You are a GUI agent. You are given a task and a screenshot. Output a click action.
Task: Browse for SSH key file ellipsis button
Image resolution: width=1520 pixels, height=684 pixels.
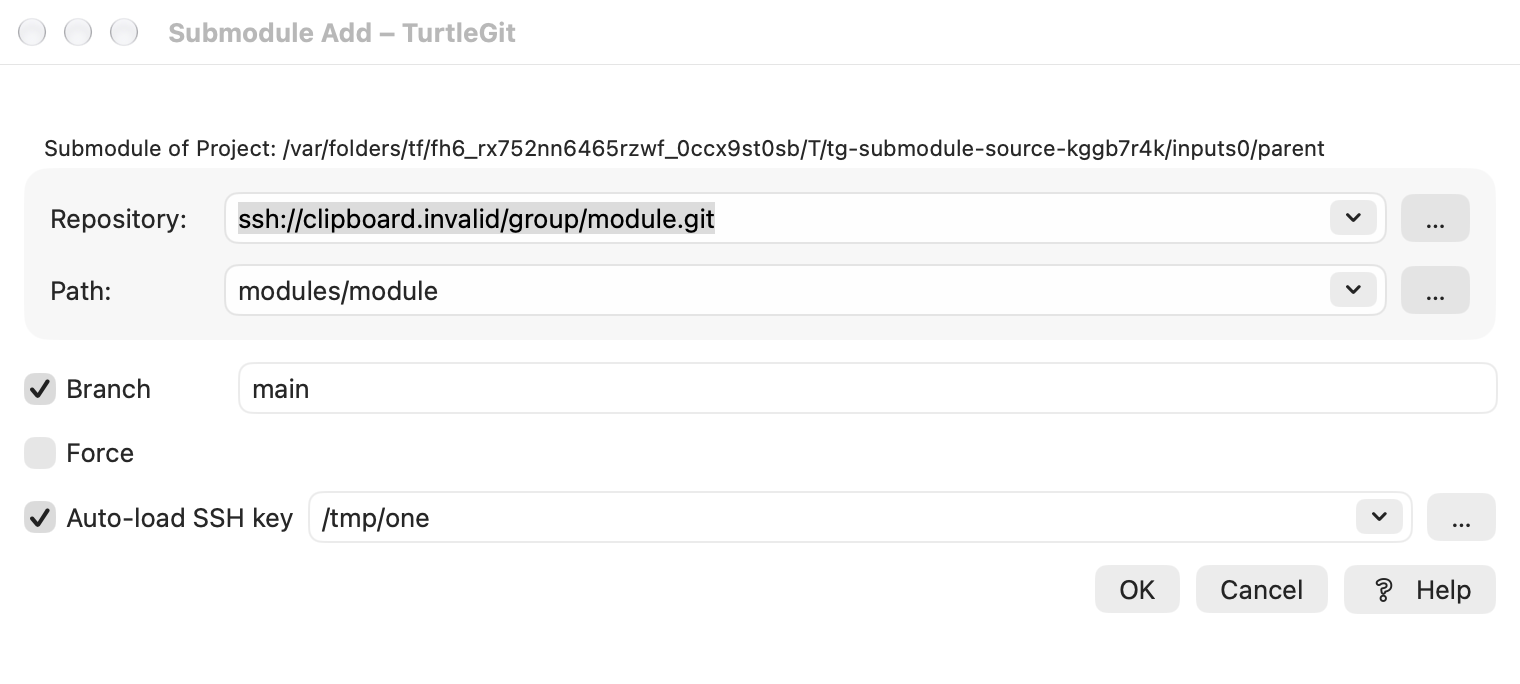pos(1461,517)
